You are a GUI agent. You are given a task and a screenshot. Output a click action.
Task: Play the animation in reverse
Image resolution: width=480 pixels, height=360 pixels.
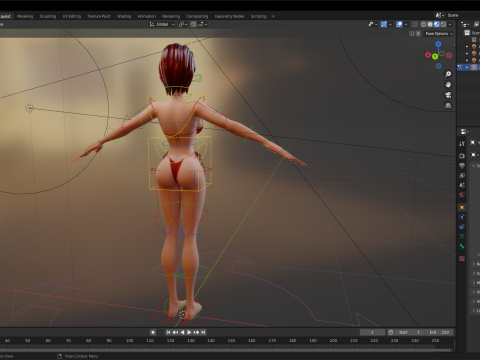point(182,332)
